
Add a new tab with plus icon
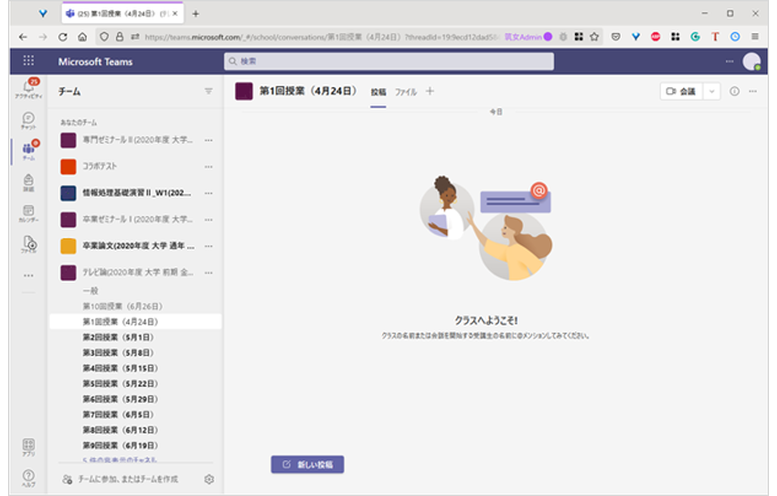point(430,91)
